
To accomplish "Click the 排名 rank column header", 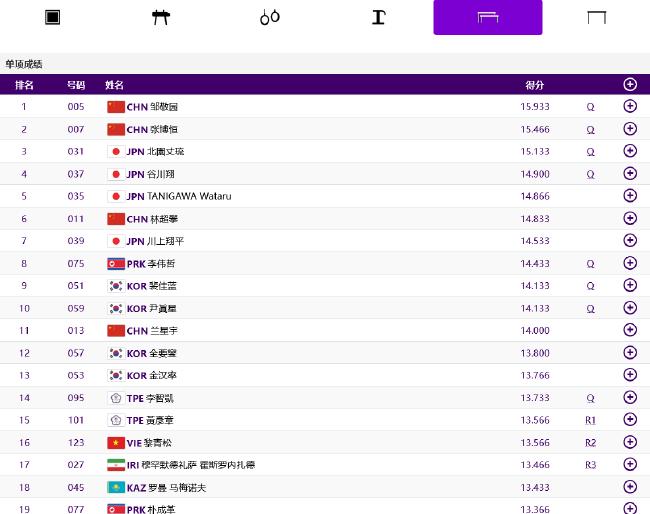I will 24,85.
